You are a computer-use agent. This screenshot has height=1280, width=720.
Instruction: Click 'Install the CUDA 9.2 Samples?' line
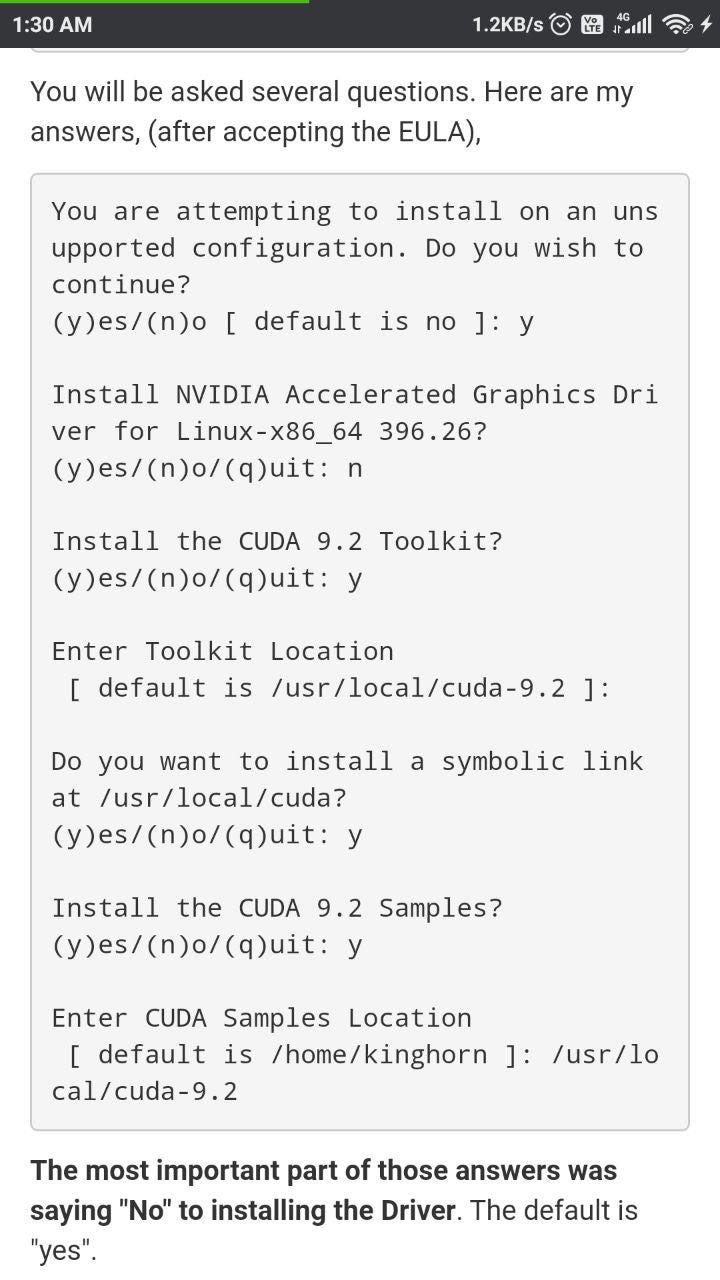coord(277,908)
